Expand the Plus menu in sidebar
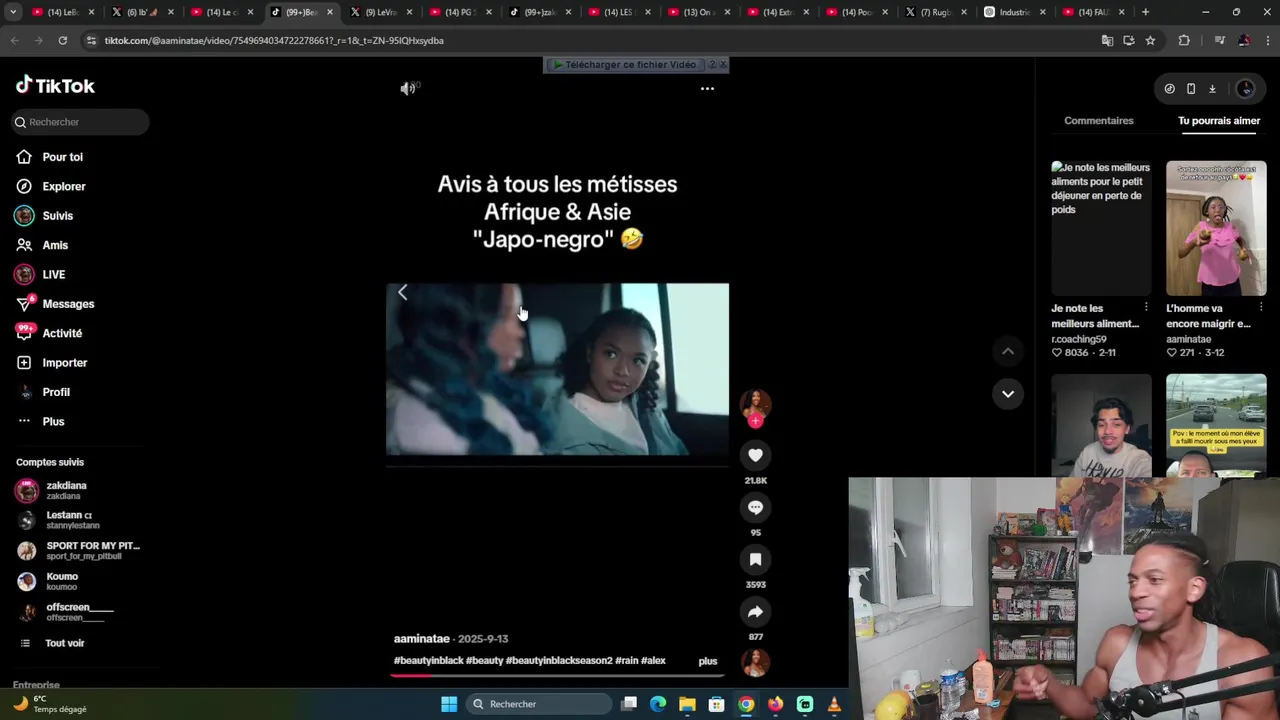 [53, 421]
